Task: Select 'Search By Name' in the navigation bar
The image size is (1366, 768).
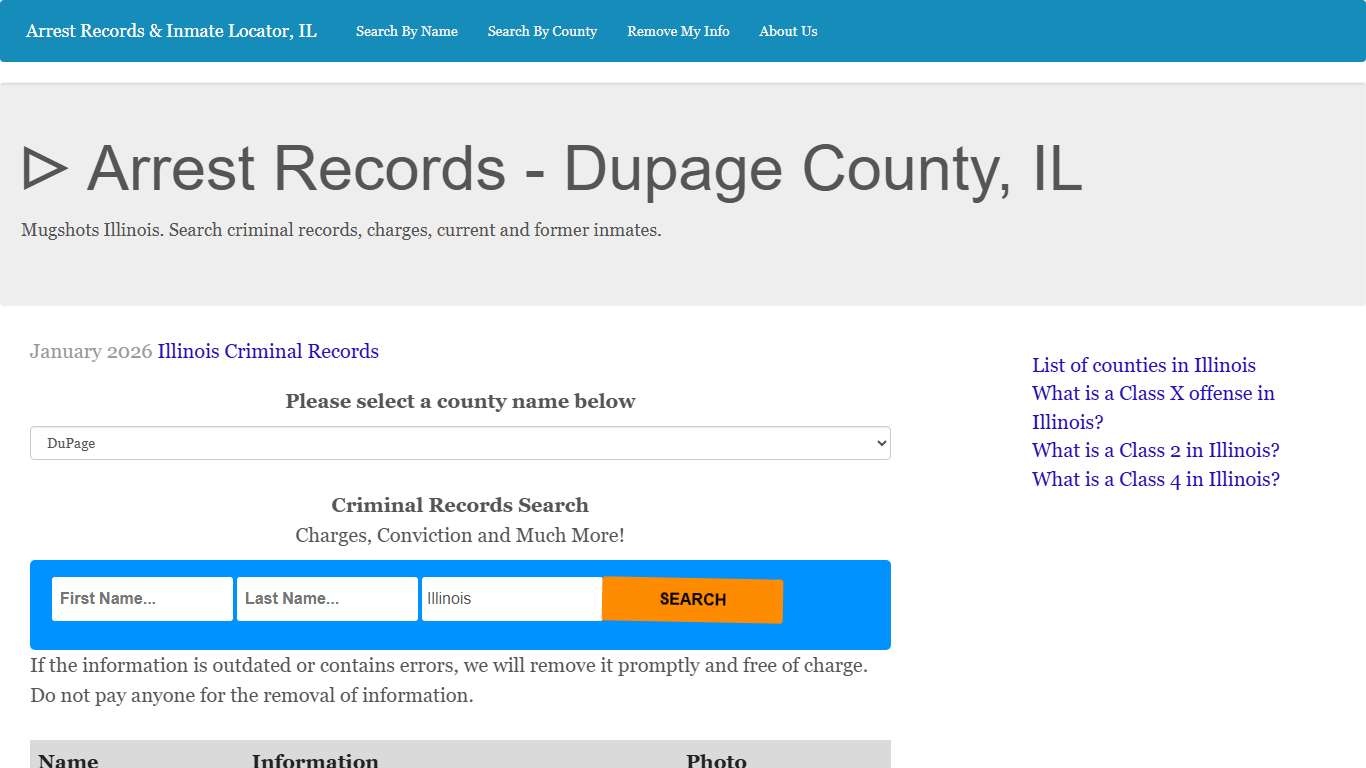Action: (x=406, y=31)
